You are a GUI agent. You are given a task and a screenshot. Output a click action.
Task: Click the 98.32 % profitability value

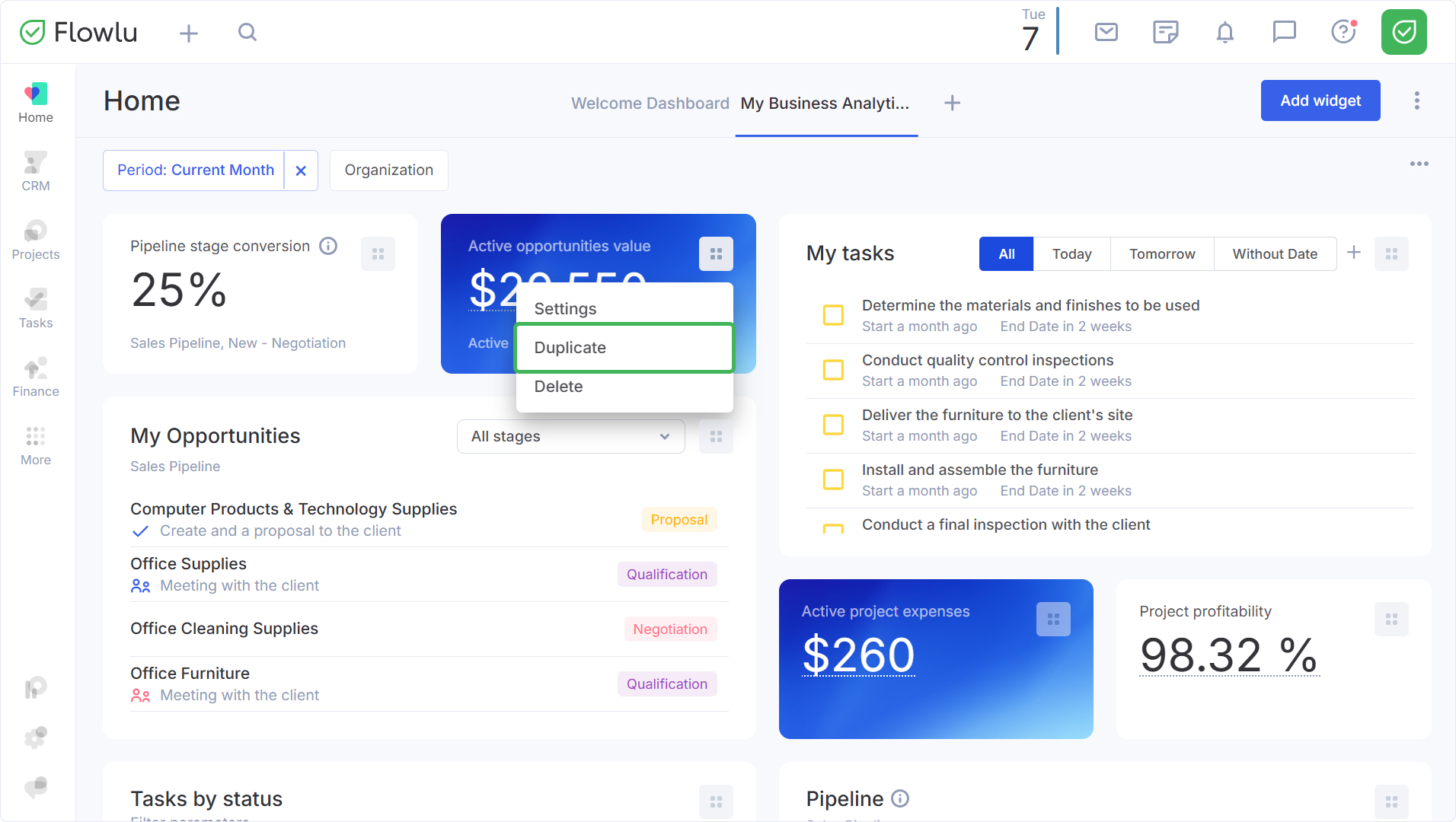click(1229, 655)
